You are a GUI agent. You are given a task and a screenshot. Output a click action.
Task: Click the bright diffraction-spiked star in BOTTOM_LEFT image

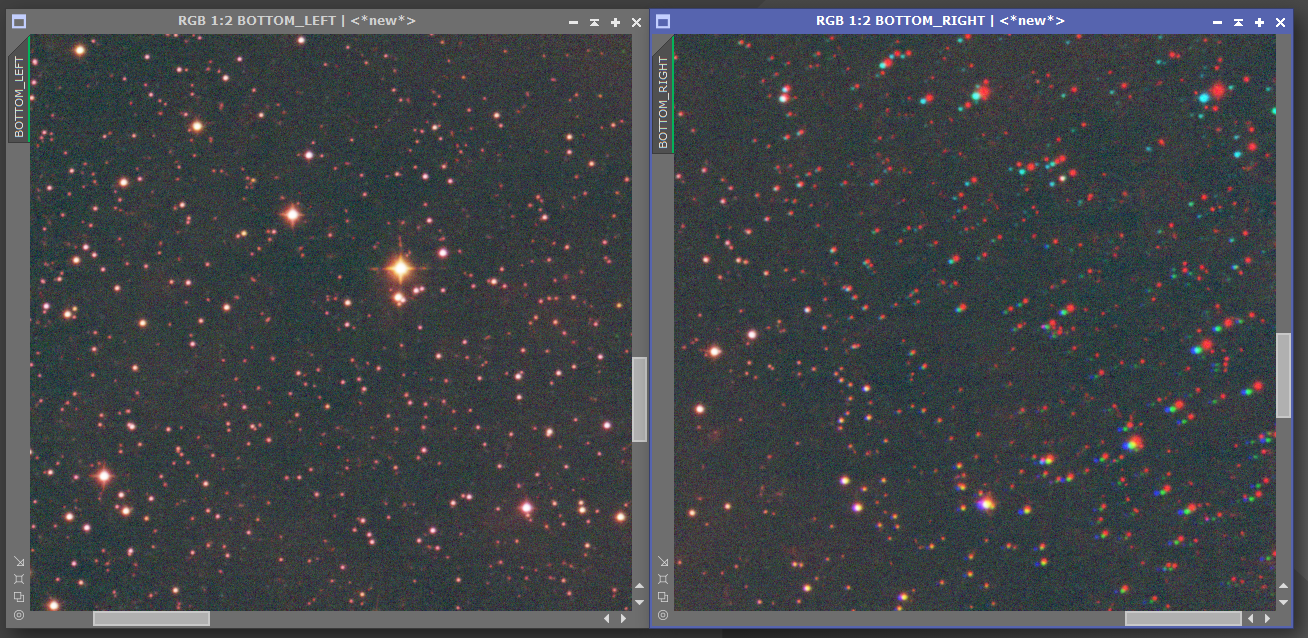tap(400, 268)
